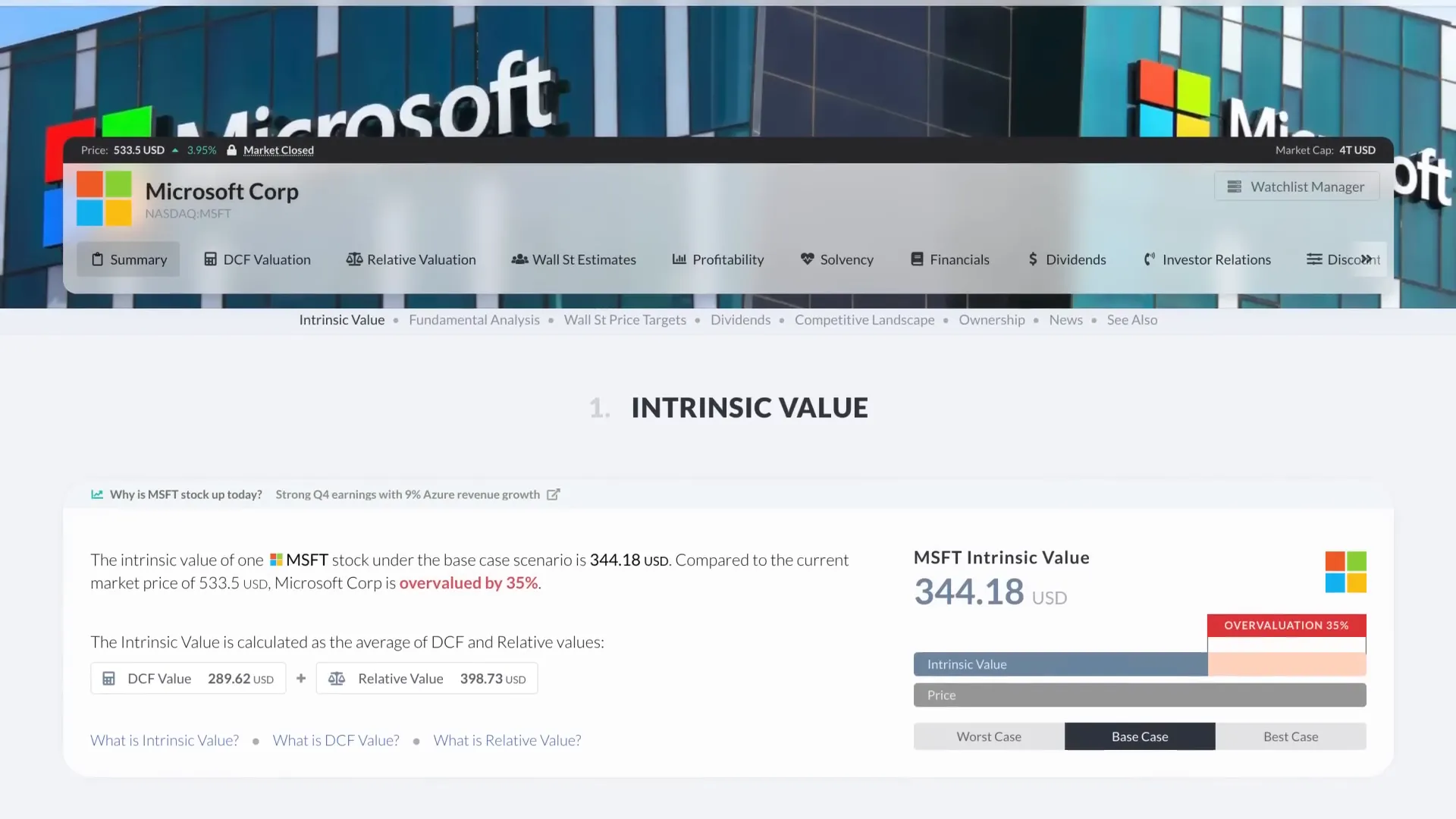Switch to Relative Valuation tab
Image resolution: width=1456 pixels, height=819 pixels.
click(x=411, y=259)
